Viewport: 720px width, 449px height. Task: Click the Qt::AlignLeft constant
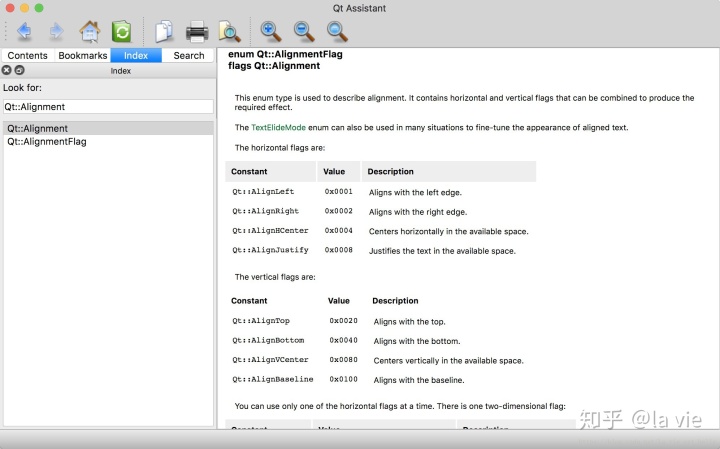263,191
